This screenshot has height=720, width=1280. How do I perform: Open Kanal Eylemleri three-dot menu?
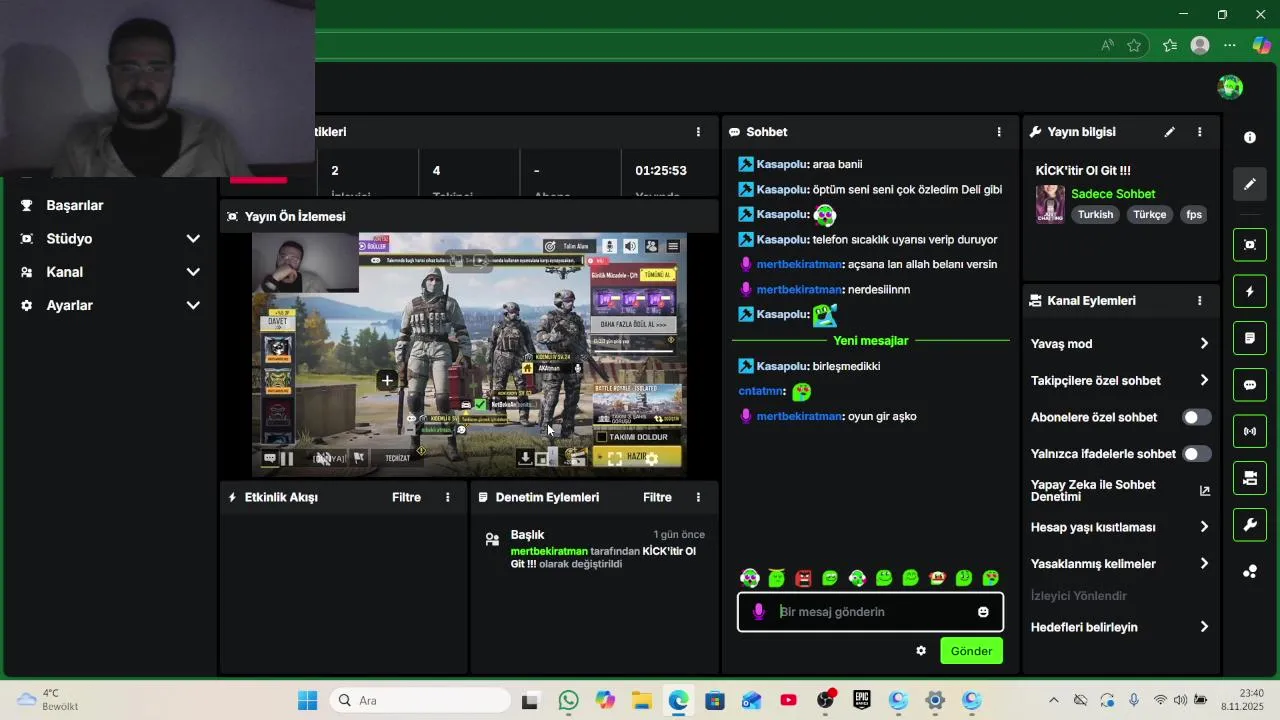[1199, 300]
